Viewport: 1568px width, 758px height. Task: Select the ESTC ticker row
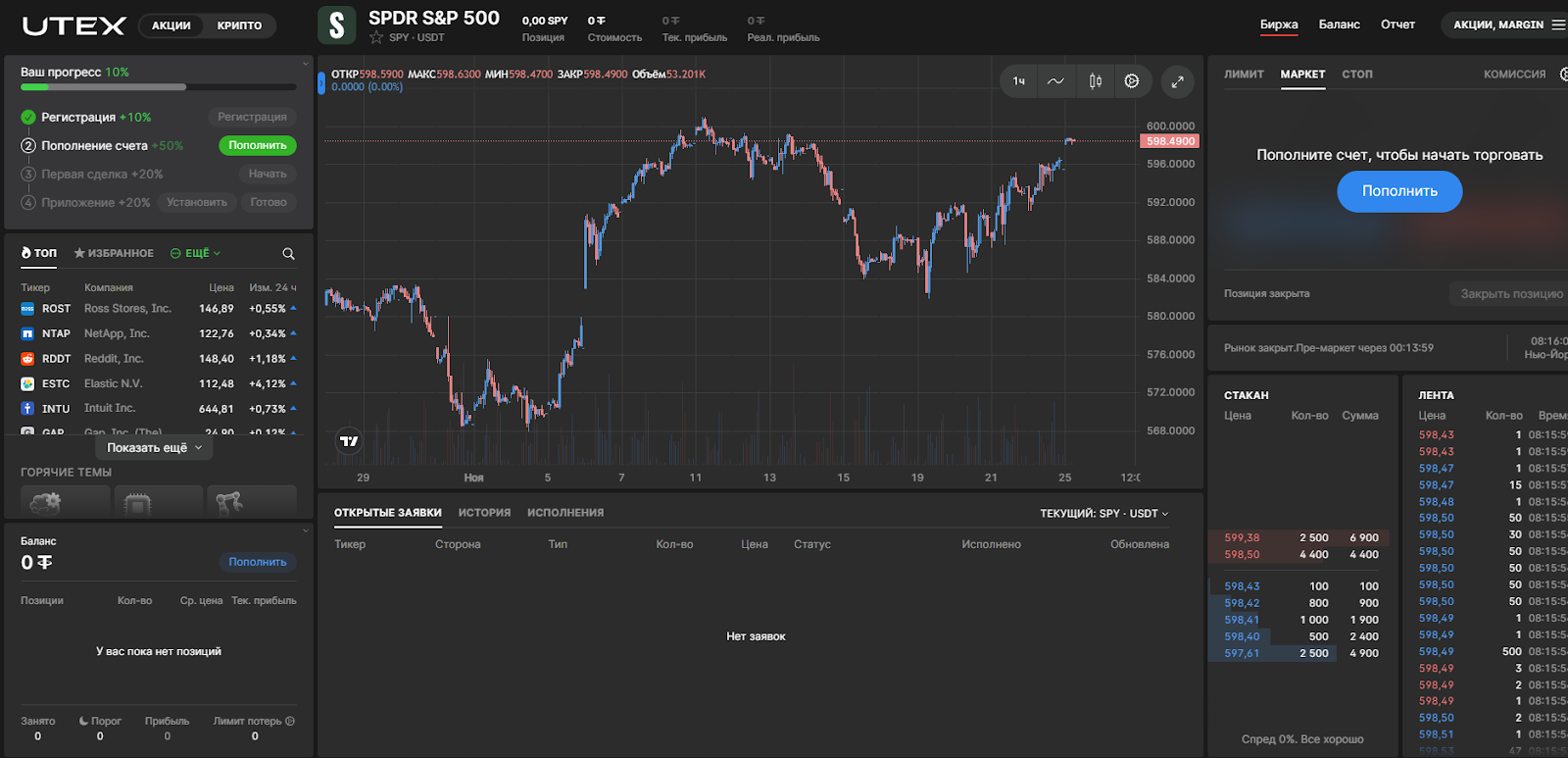(x=159, y=383)
